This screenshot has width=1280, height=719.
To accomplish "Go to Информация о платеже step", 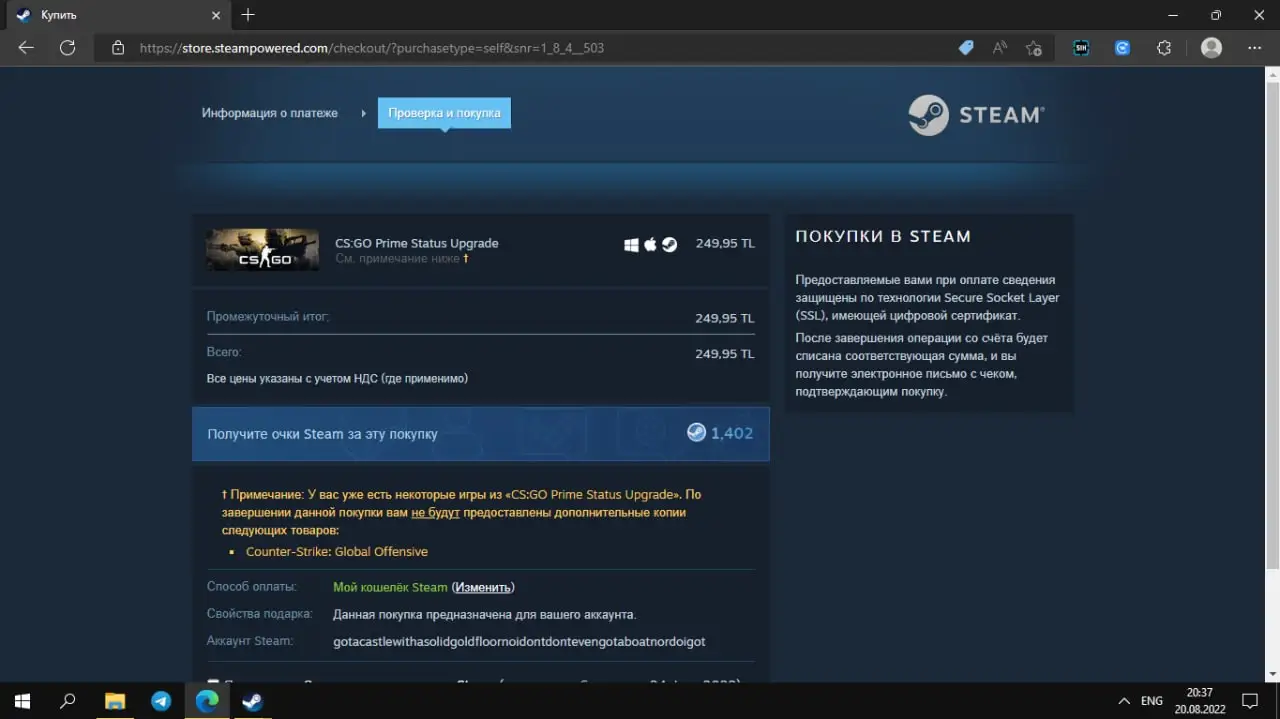I will (269, 113).
